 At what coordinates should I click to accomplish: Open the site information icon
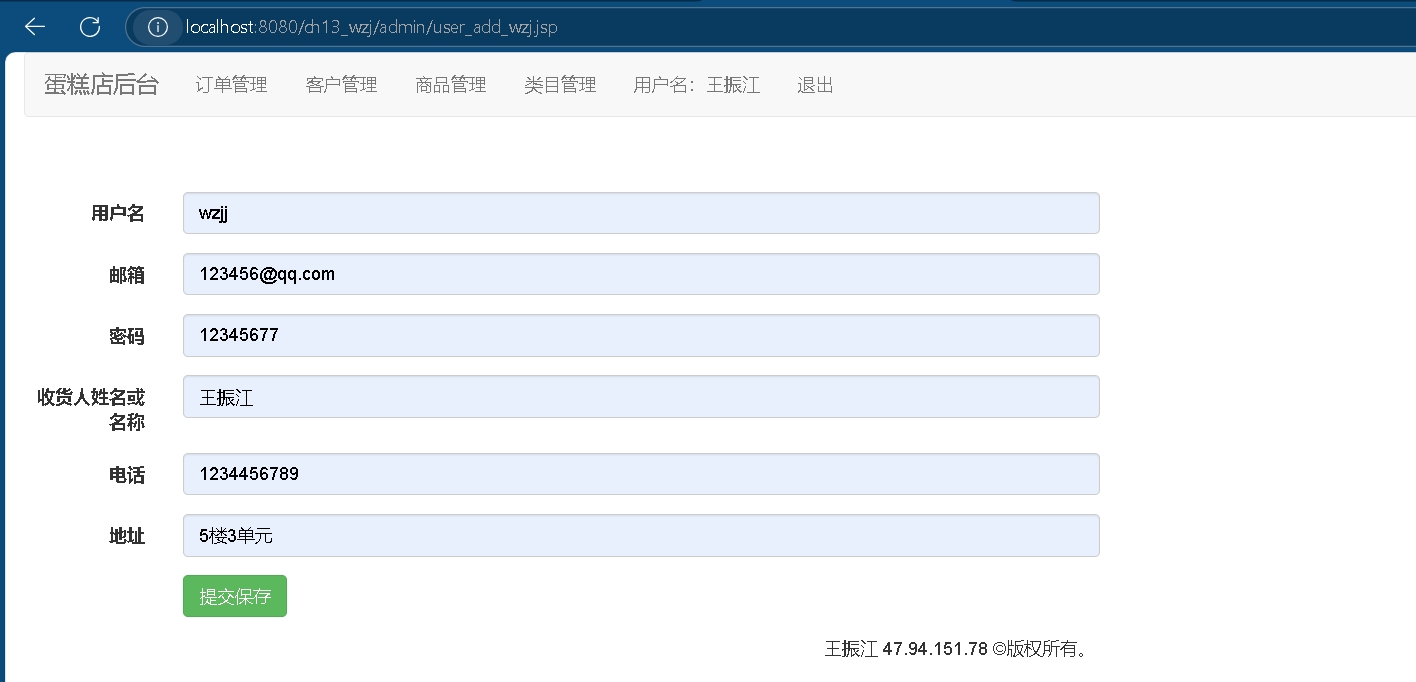coord(157,27)
